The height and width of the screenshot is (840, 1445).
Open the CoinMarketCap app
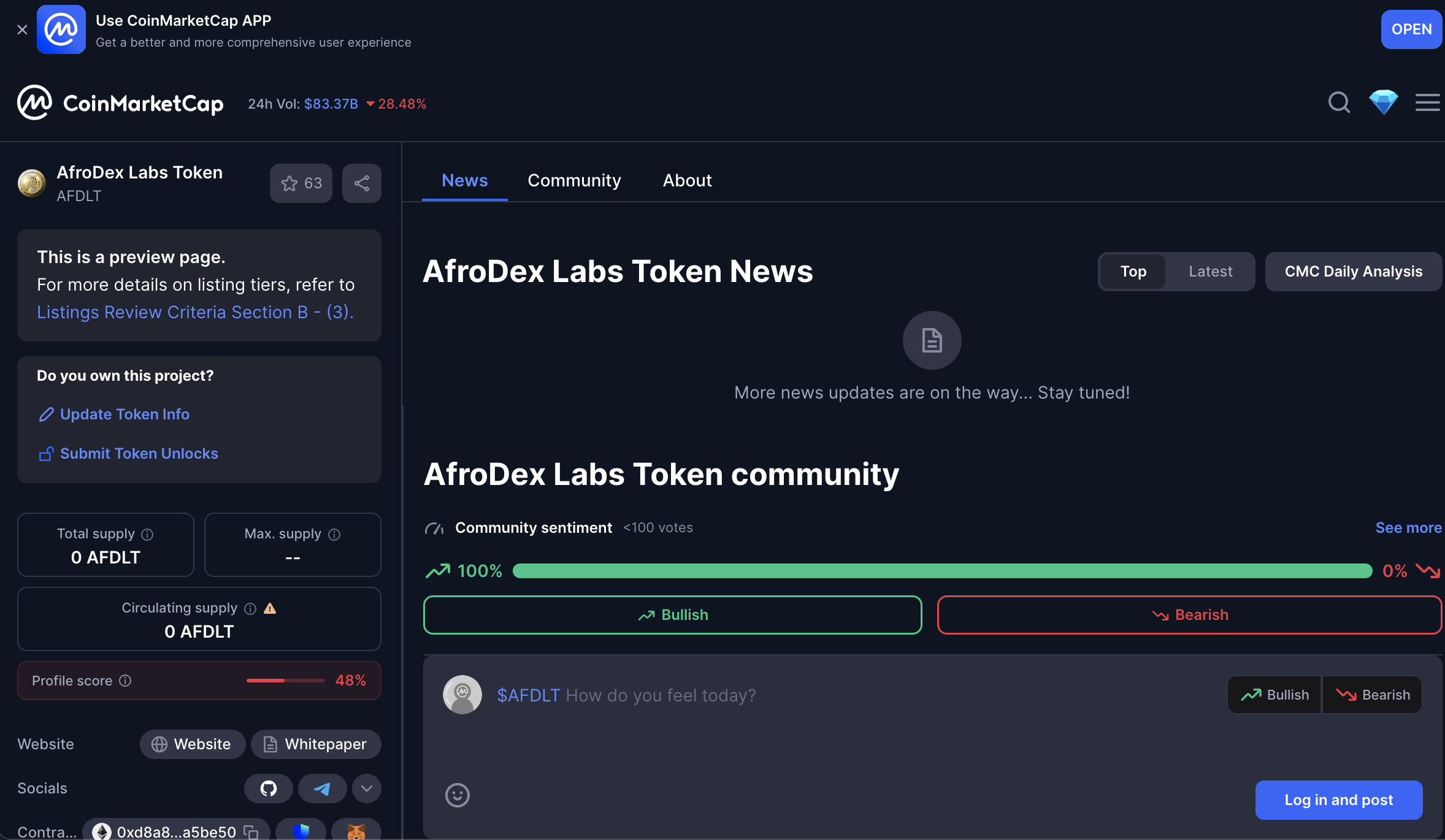click(1411, 29)
